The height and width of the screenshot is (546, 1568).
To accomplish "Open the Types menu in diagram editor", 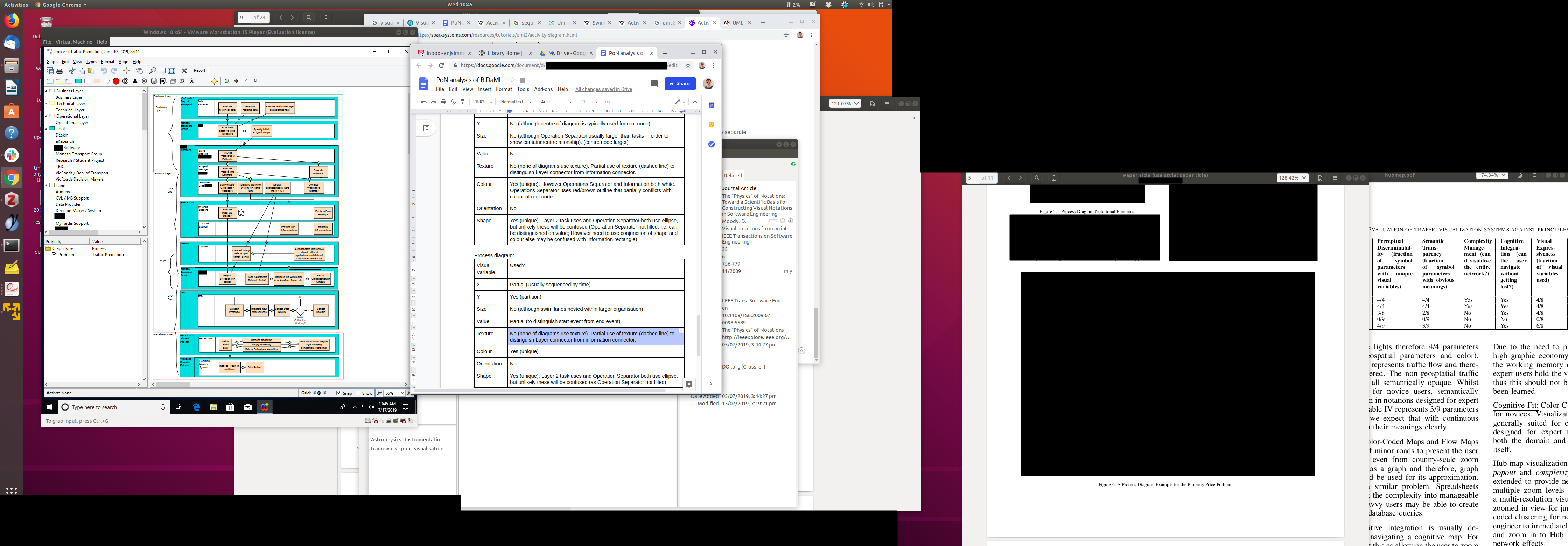I will pos(91,62).
